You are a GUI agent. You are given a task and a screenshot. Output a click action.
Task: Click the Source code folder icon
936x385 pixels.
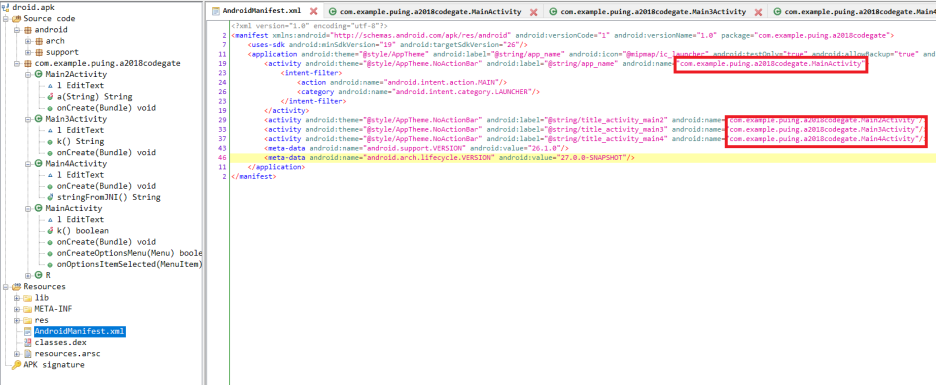[16, 19]
